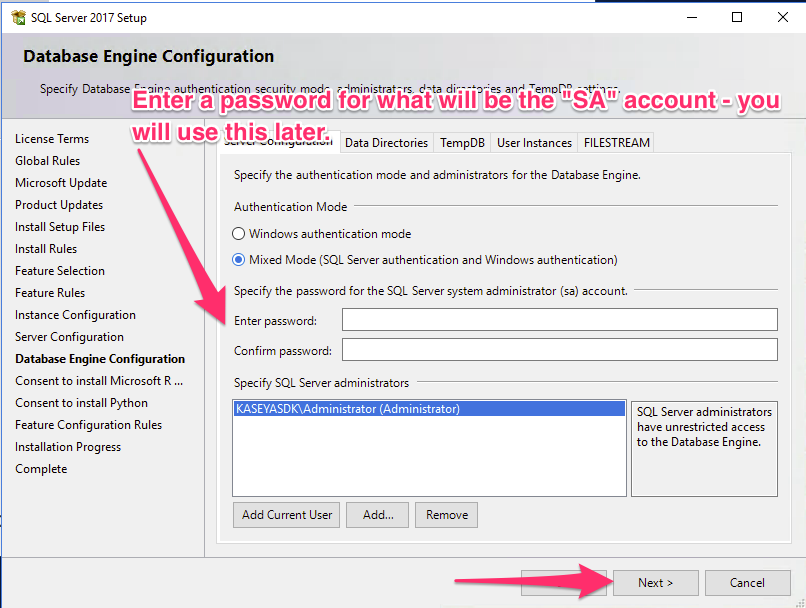
Task: Click Feature Rules step in sidebar
Action: pyautogui.click(x=50, y=293)
